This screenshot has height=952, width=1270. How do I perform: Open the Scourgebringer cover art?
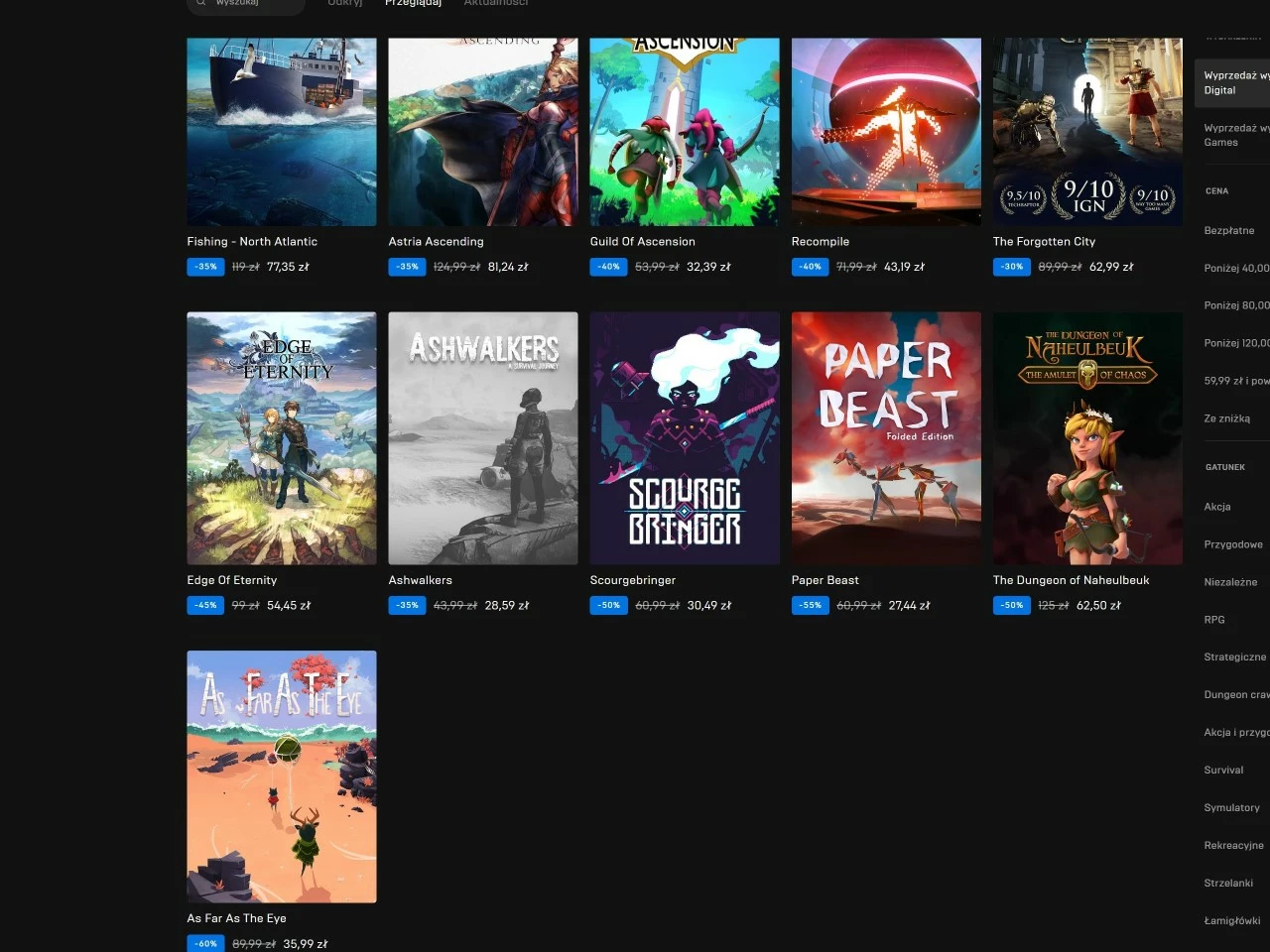(685, 438)
